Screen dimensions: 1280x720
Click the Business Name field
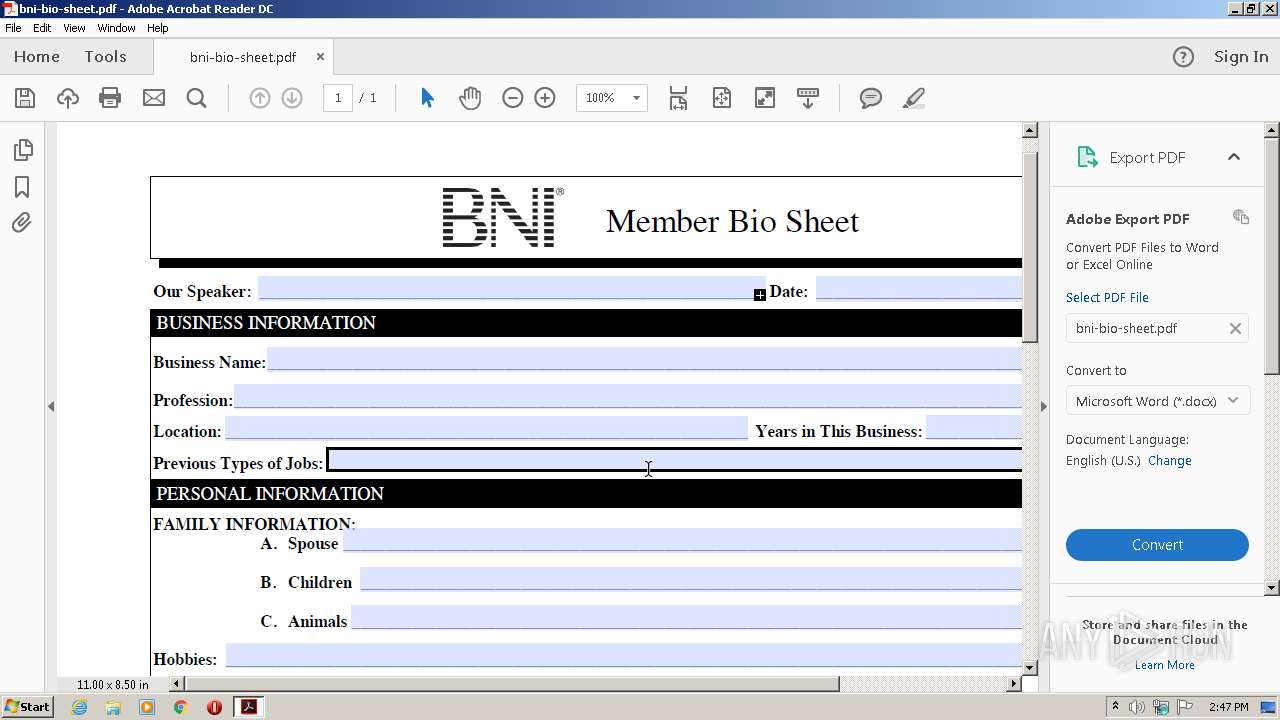pyautogui.click(x=645, y=359)
